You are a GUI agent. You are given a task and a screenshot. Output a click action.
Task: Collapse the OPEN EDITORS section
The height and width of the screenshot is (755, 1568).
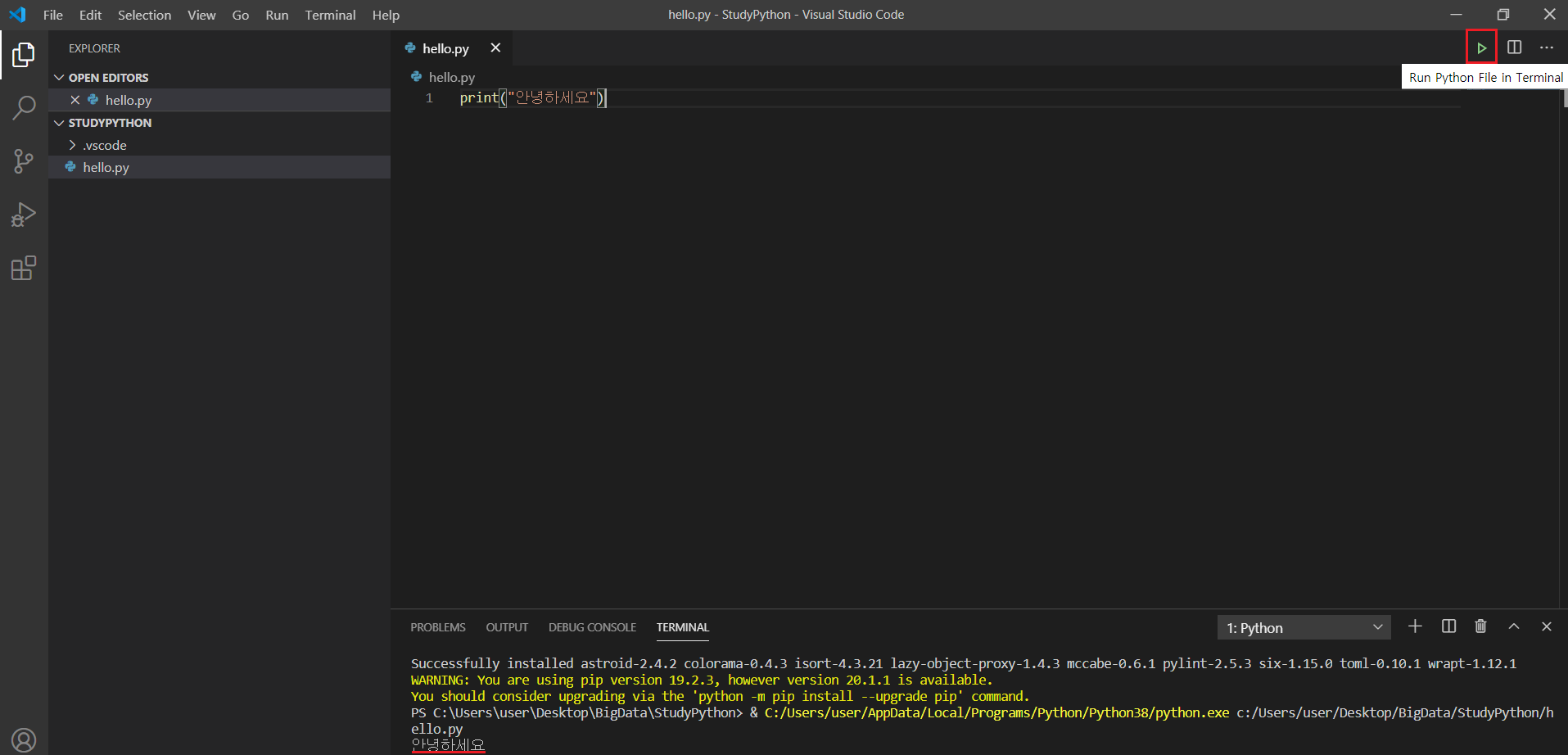[219, 77]
